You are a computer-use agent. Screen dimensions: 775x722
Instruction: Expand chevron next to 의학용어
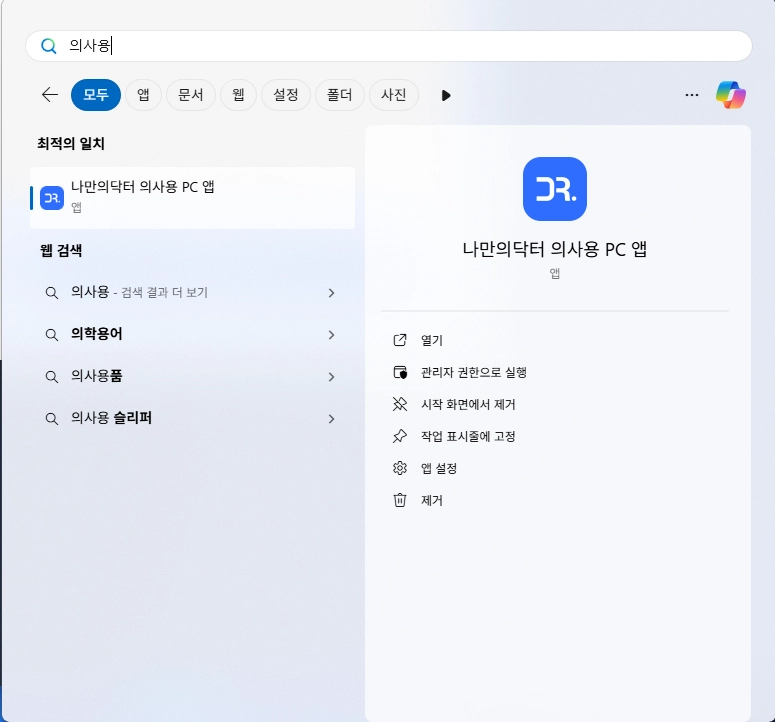[331, 335]
